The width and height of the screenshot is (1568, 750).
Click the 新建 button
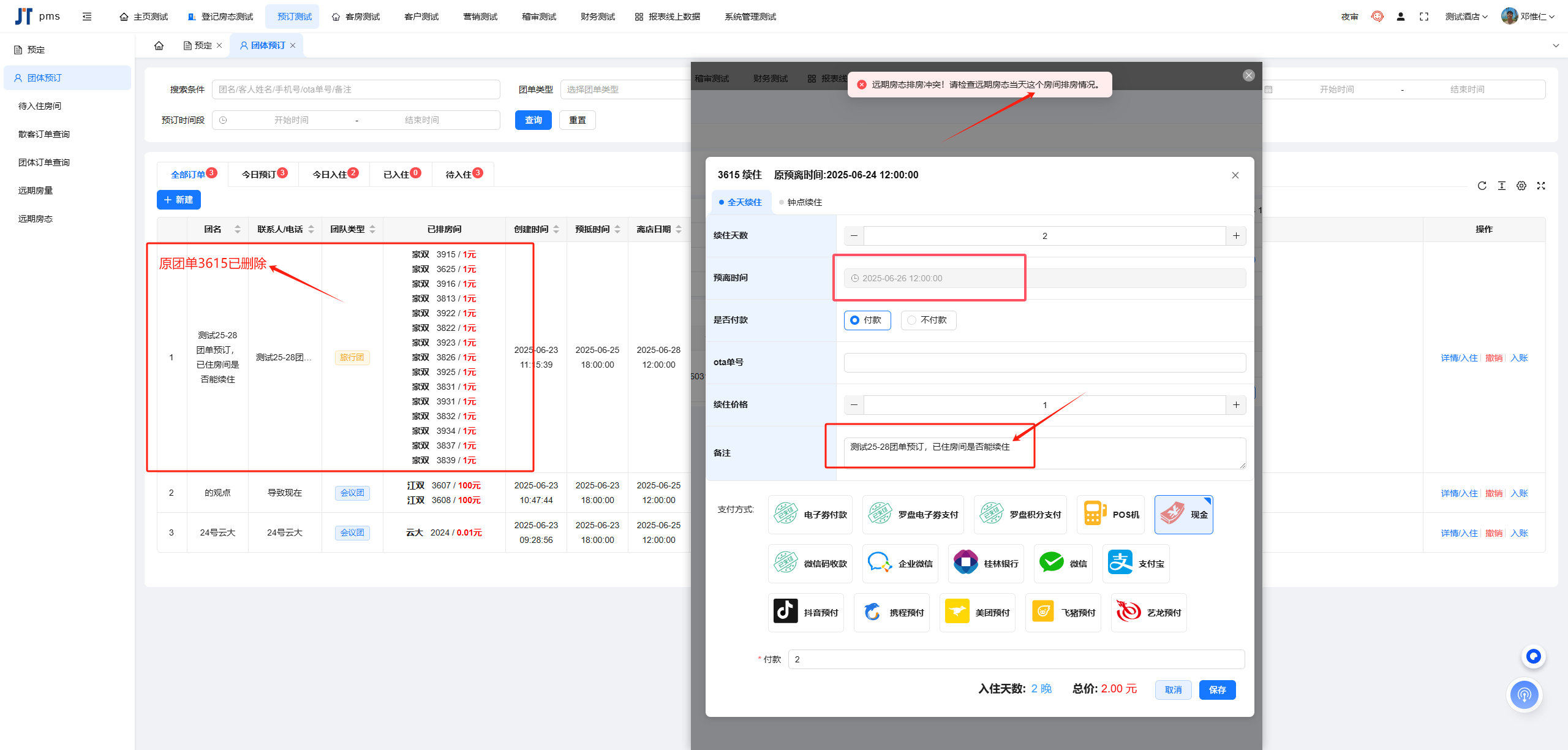[178, 200]
